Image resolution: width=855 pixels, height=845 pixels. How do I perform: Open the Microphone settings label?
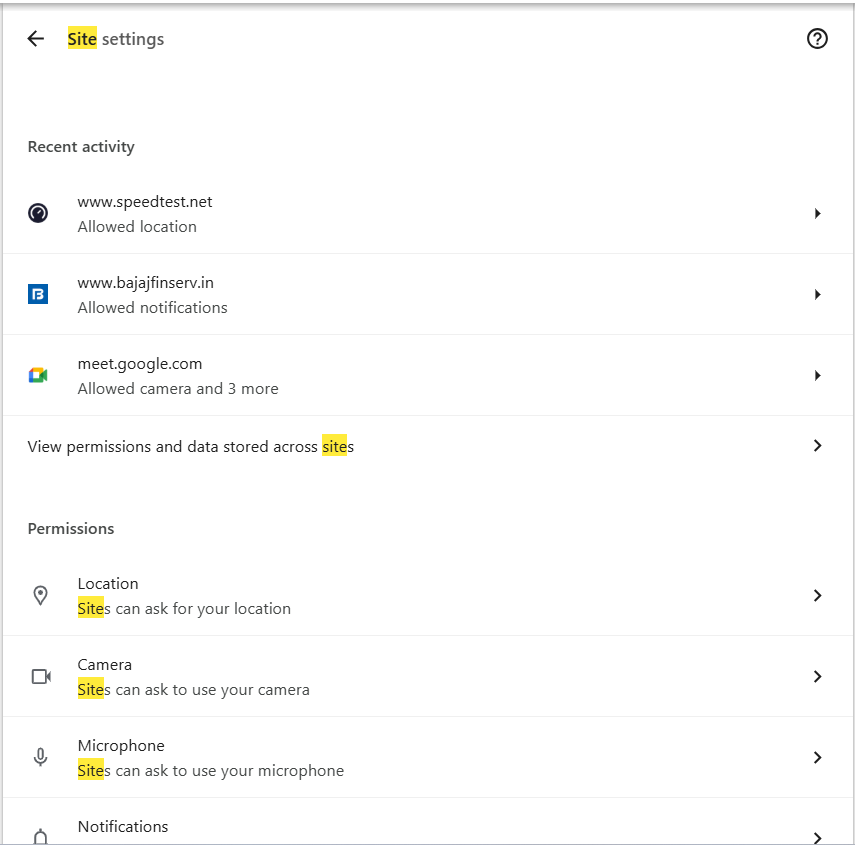[x=121, y=745]
